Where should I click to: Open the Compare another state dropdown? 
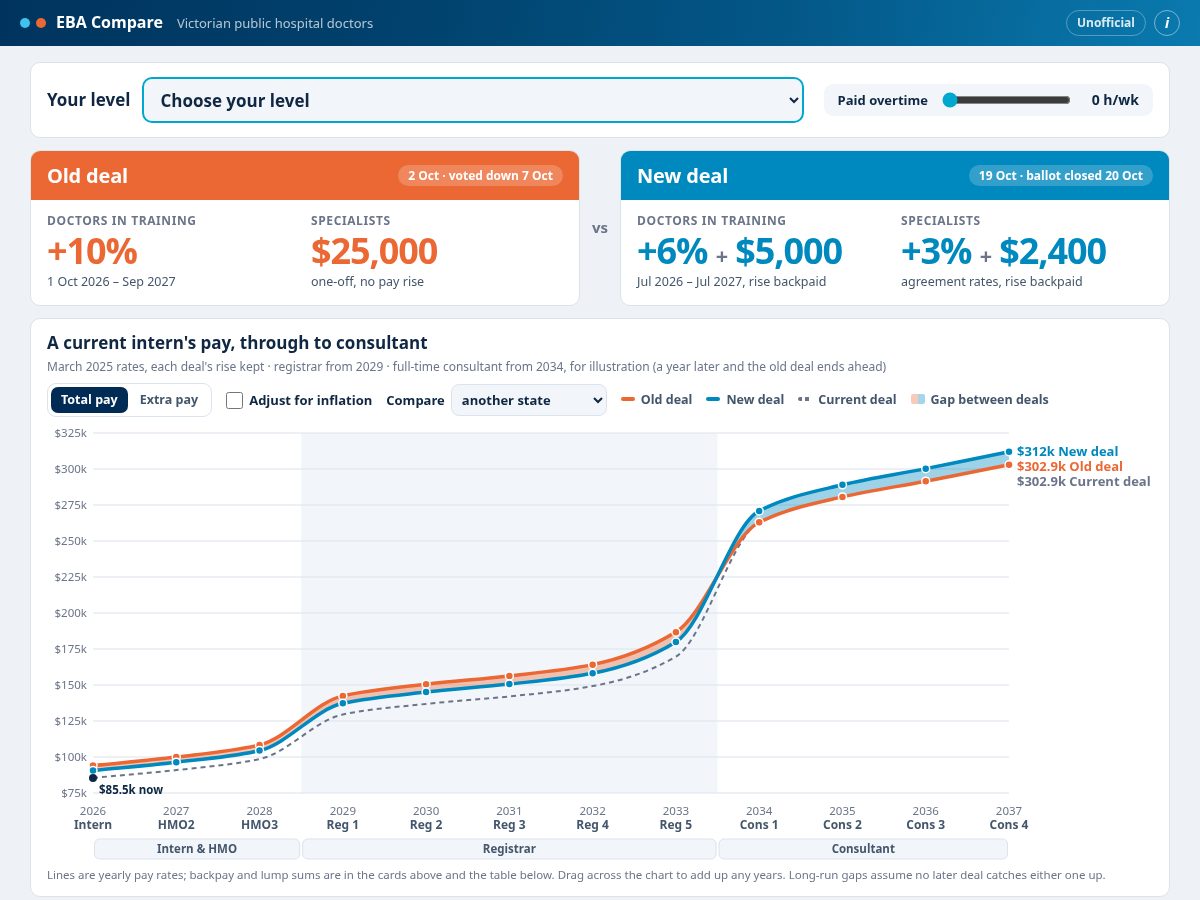529,400
